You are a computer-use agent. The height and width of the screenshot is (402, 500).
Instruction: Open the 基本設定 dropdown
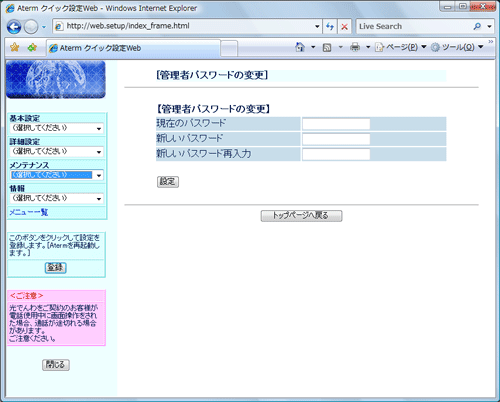click(56, 128)
